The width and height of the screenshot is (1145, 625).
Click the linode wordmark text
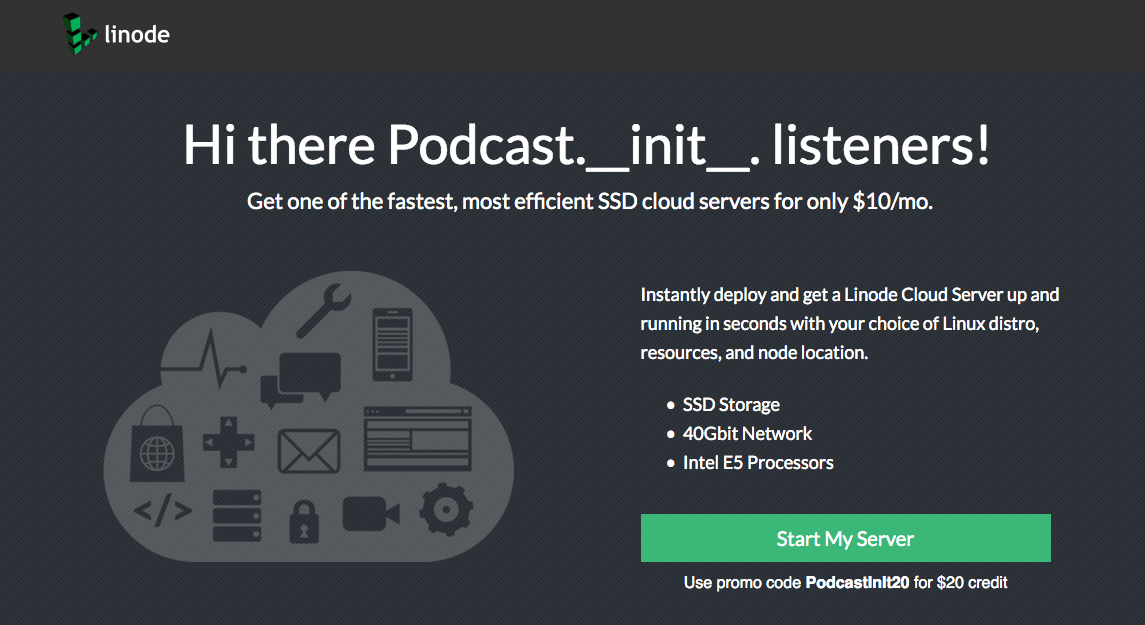click(x=137, y=34)
